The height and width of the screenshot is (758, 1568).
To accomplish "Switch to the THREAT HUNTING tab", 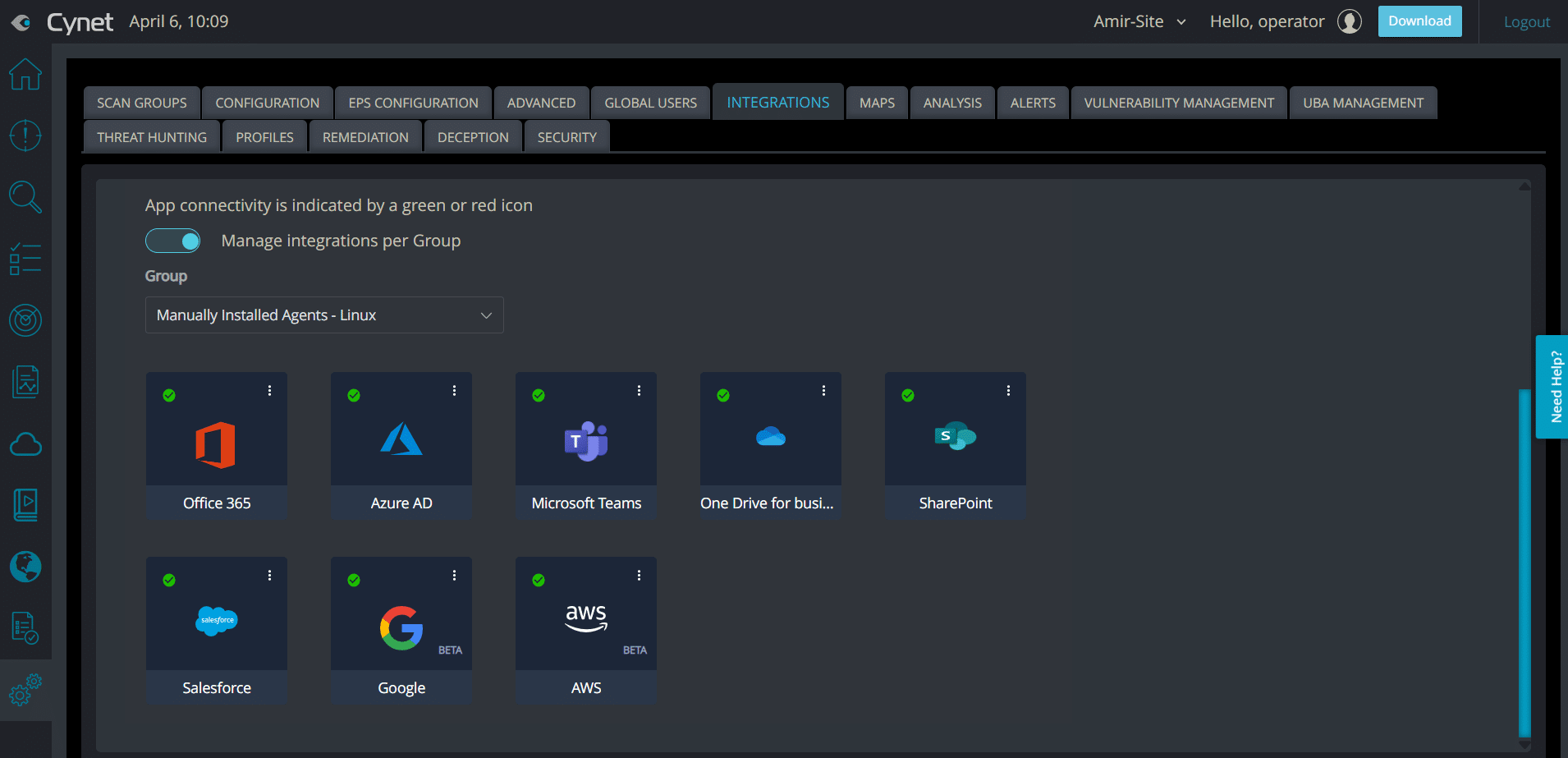I will (152, 137).
